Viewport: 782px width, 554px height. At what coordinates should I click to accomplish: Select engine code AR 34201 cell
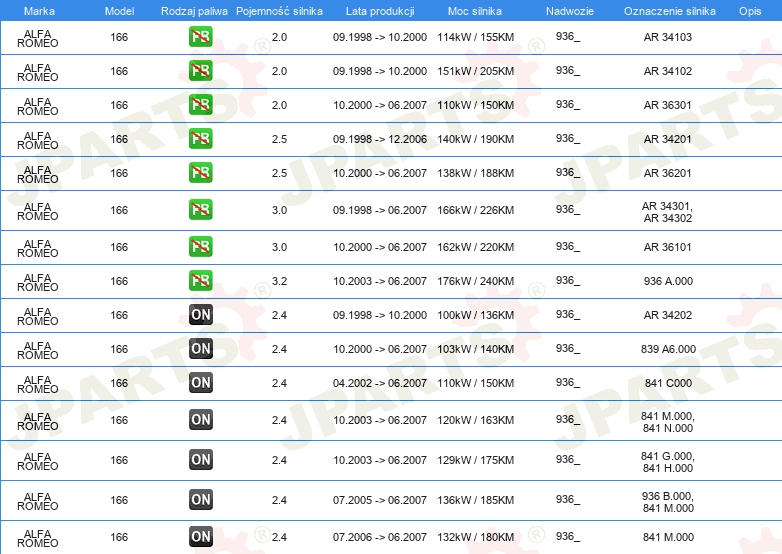[667, 139]
